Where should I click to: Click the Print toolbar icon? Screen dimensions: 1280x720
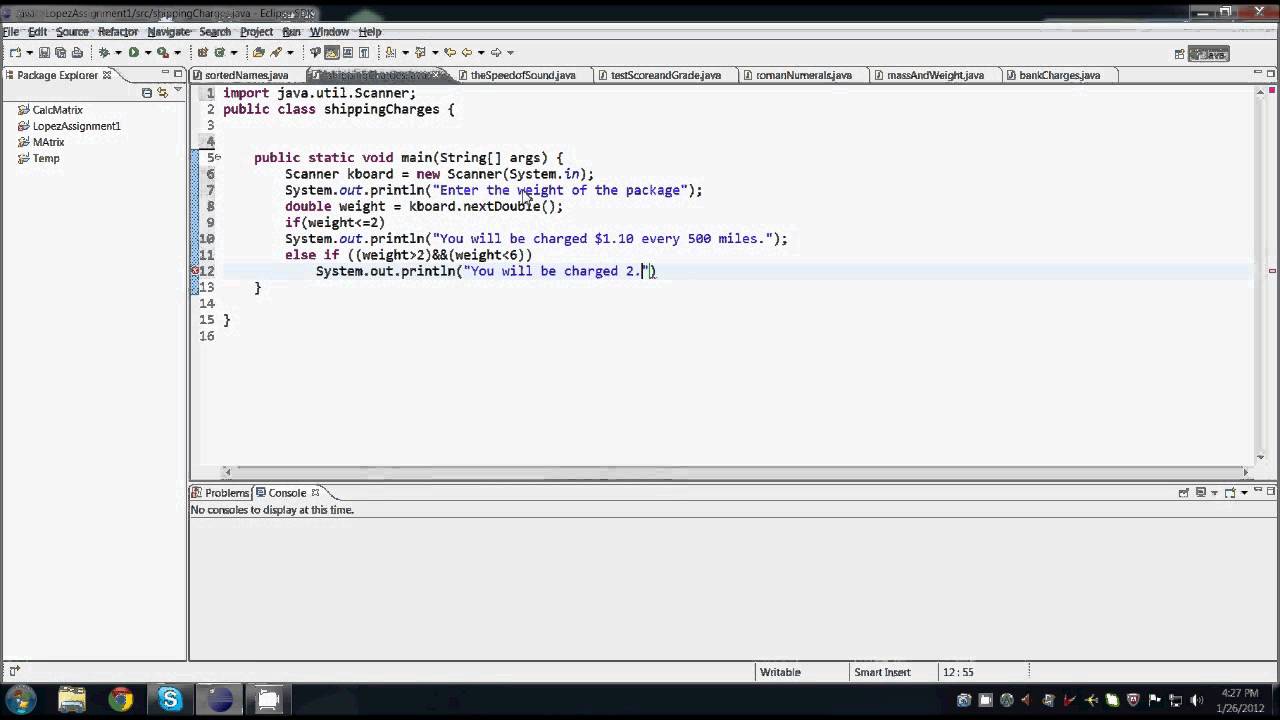[77, 52]
